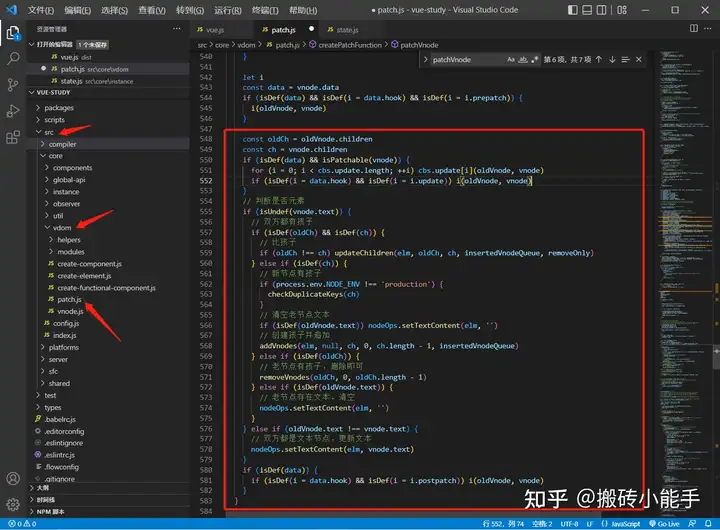Screen dimensions: 720x530
Task: Click the feedback icon in status bar
Action: coord(692,524)
